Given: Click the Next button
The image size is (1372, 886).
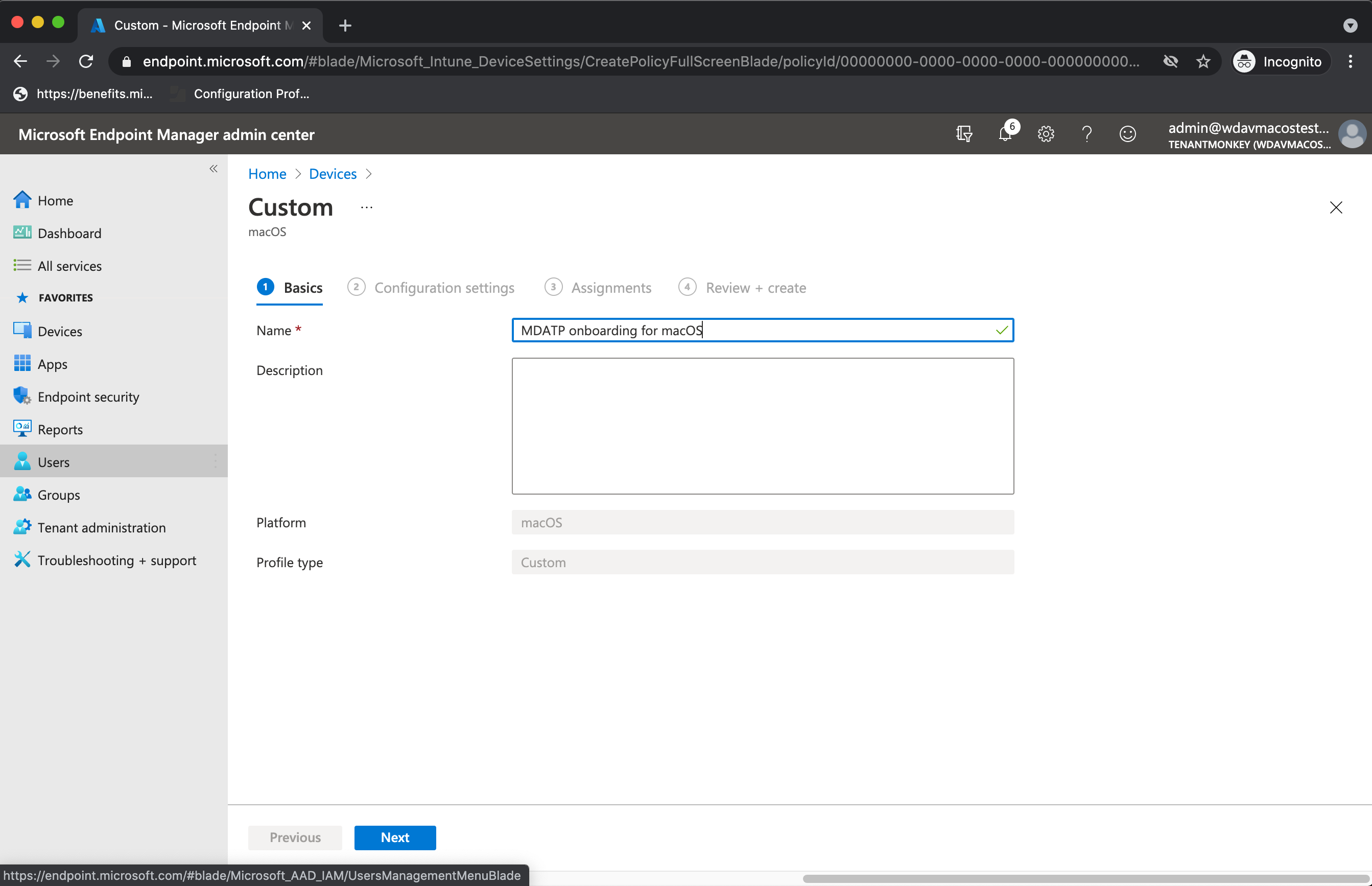Looking at the screenshot, I should pos(395,837).
